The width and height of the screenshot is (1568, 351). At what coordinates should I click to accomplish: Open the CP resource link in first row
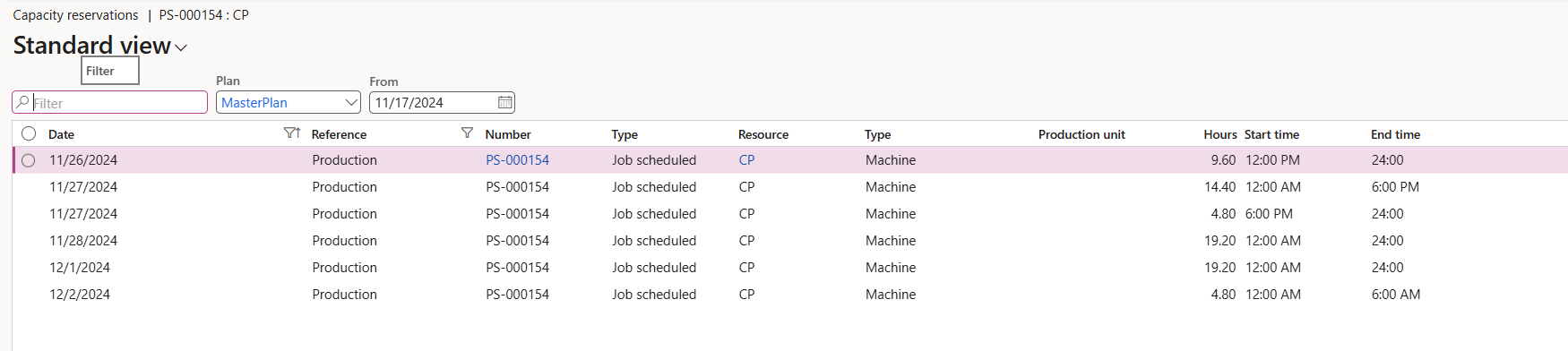(x=746, y=160)
